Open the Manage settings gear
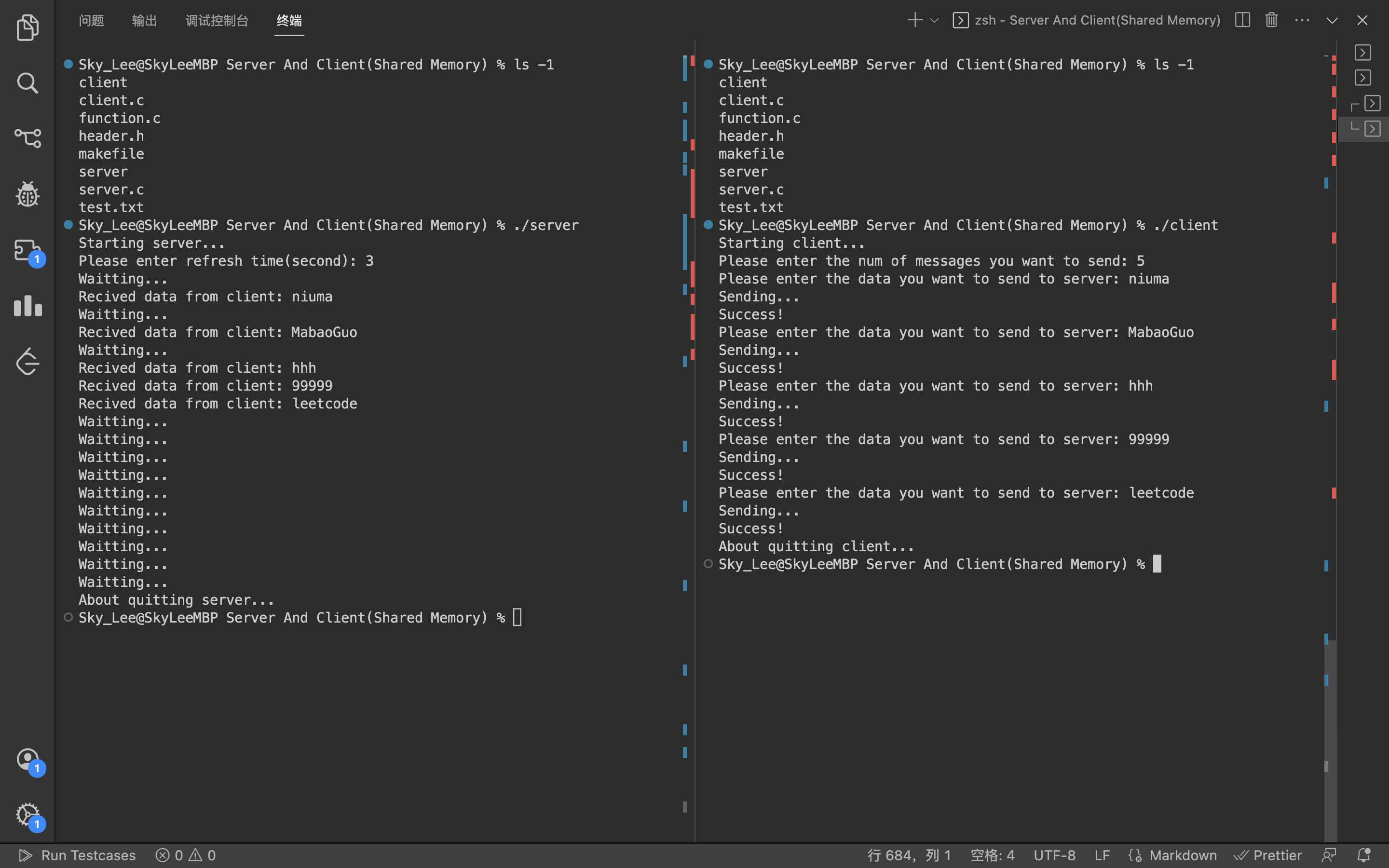 click(x=27, y=814)
